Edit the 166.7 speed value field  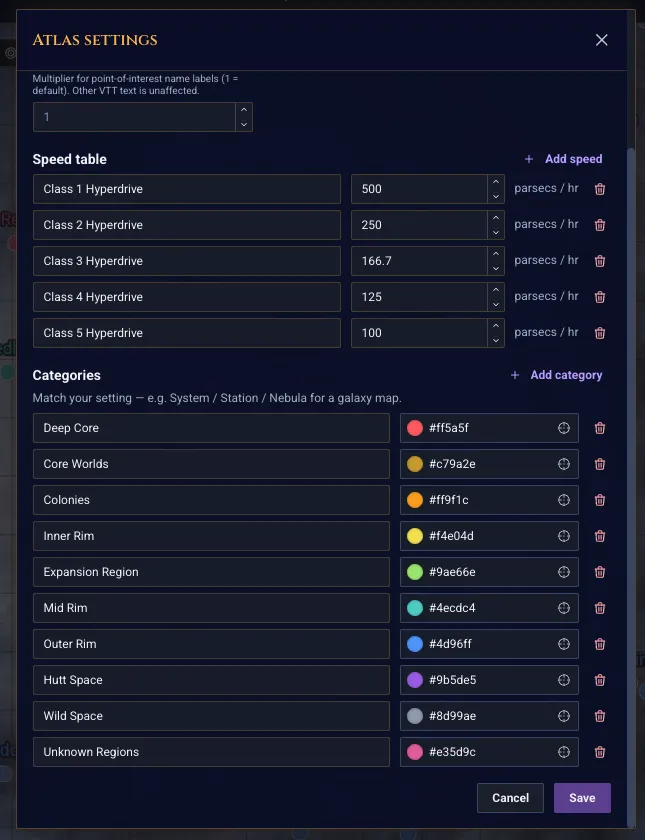[419, 261]
